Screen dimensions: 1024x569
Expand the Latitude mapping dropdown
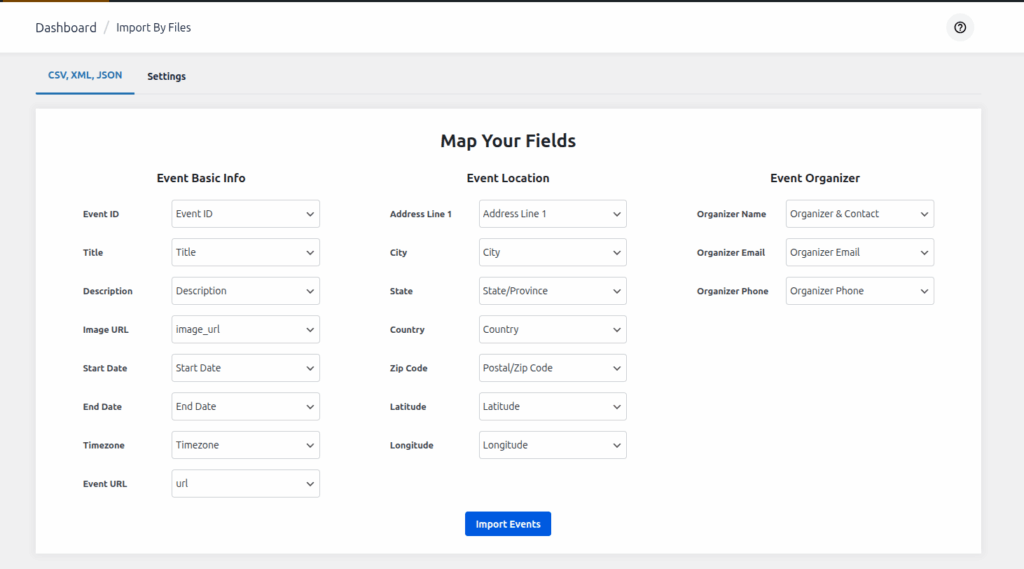point(553,407)
